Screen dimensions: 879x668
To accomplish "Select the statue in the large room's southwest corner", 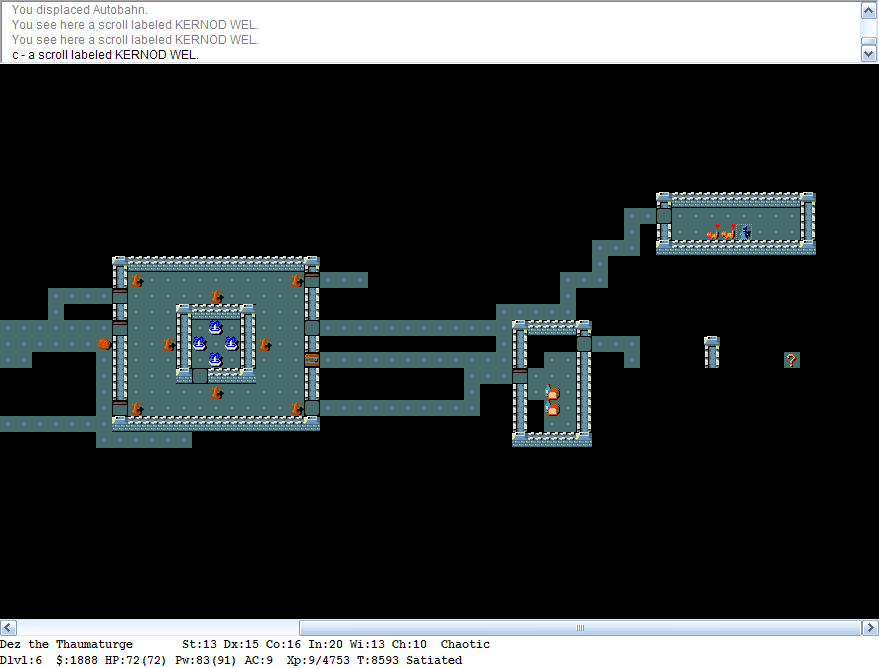I will [136, 407].
